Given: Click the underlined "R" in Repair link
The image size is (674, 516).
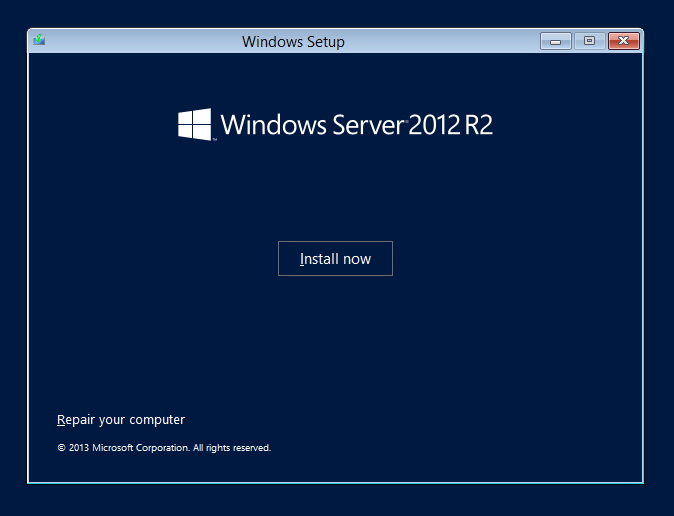Looking at the screenshot, I should coord(61,420).
